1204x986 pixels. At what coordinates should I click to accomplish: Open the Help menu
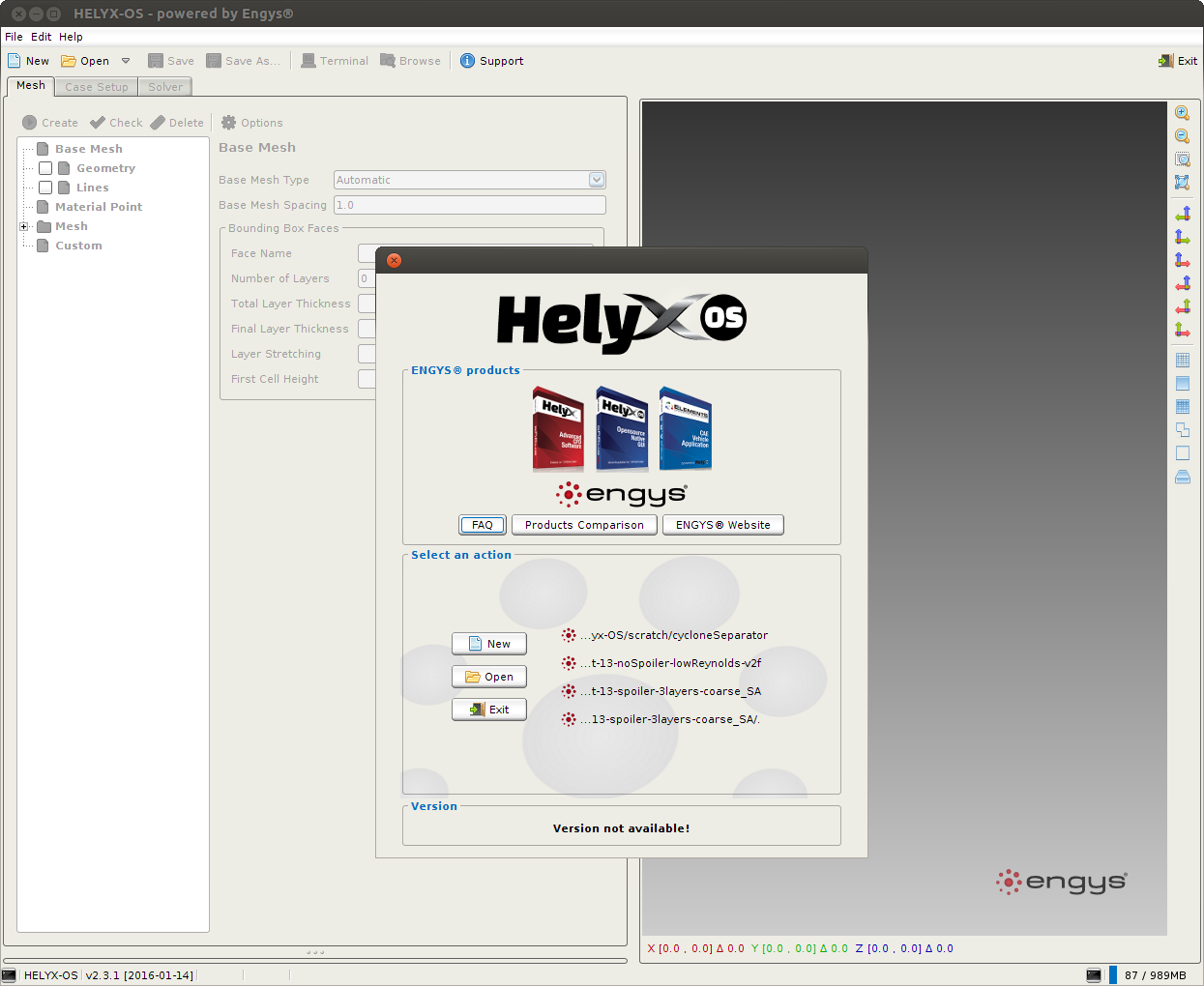click(x=71, y=37)
